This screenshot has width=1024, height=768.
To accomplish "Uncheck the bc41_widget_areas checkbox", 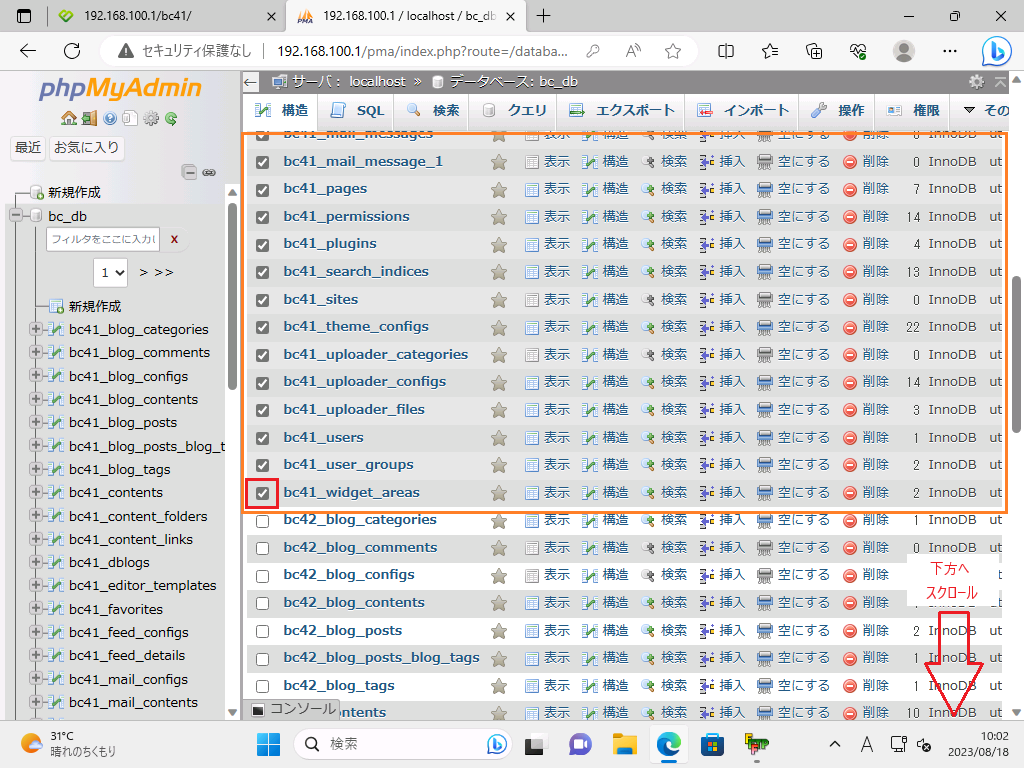I will (262, 493).
